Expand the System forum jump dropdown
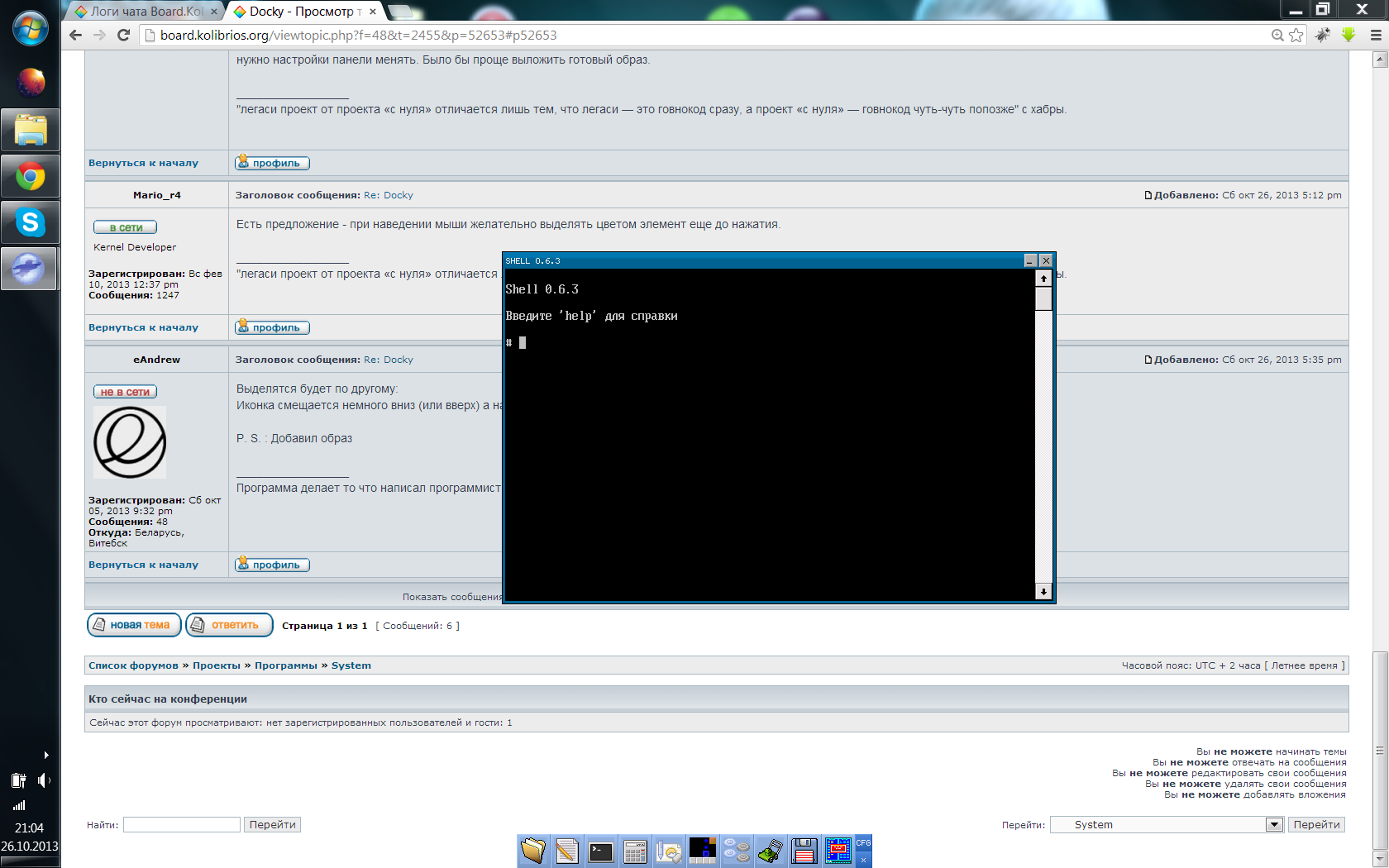1389x868 pixels. tap(1274, 824)
